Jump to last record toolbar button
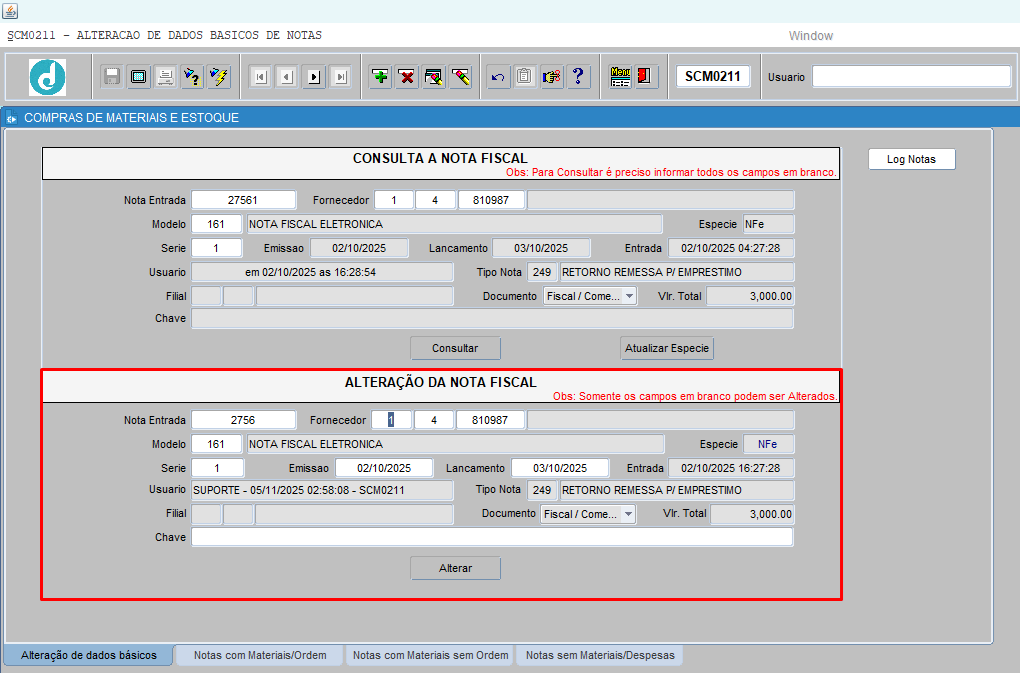This screenshot has height=673, width=1020. coord(341,77)
